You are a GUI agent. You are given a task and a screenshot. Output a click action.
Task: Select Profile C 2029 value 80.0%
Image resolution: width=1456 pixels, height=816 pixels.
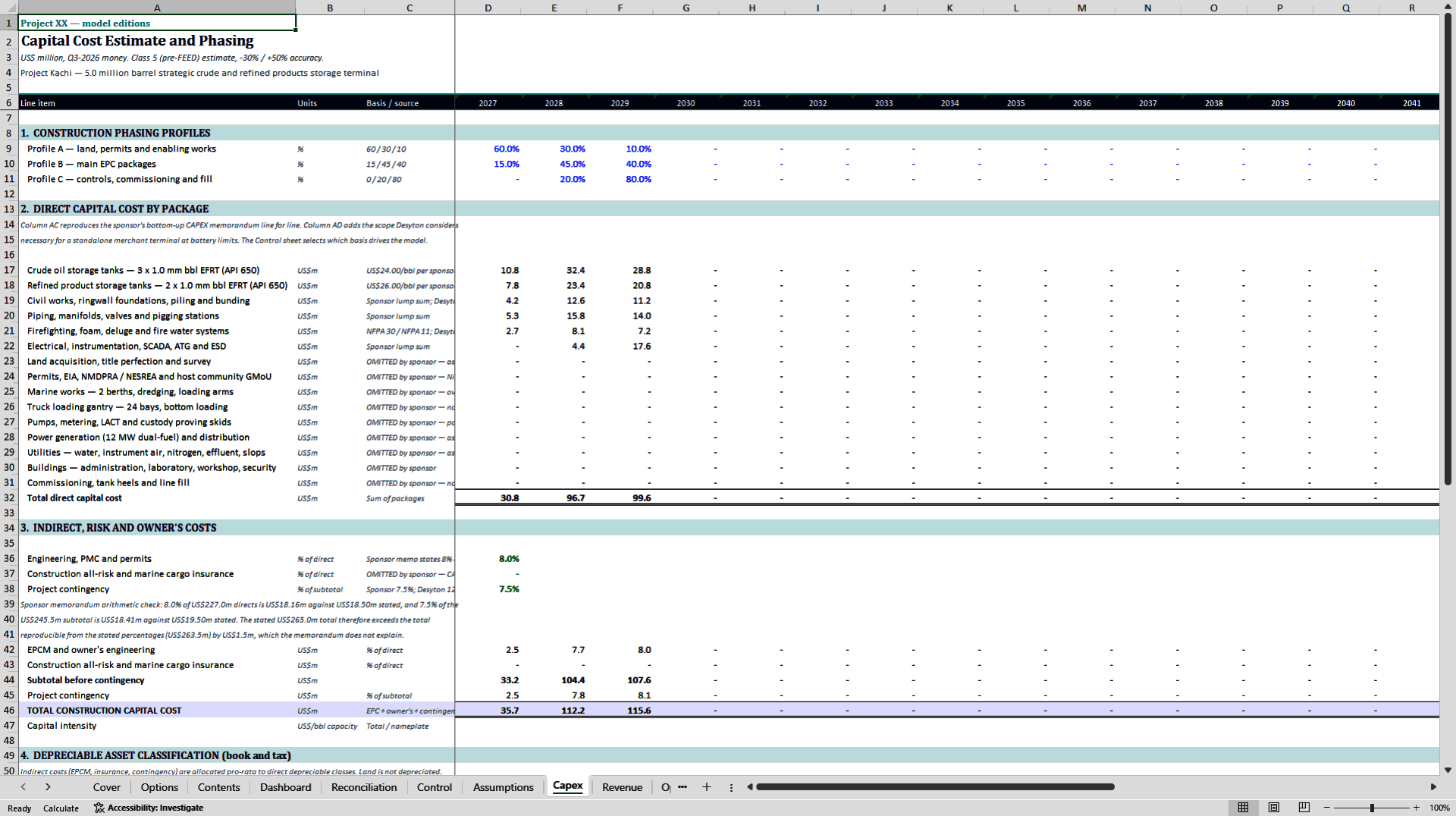point(620,179)
